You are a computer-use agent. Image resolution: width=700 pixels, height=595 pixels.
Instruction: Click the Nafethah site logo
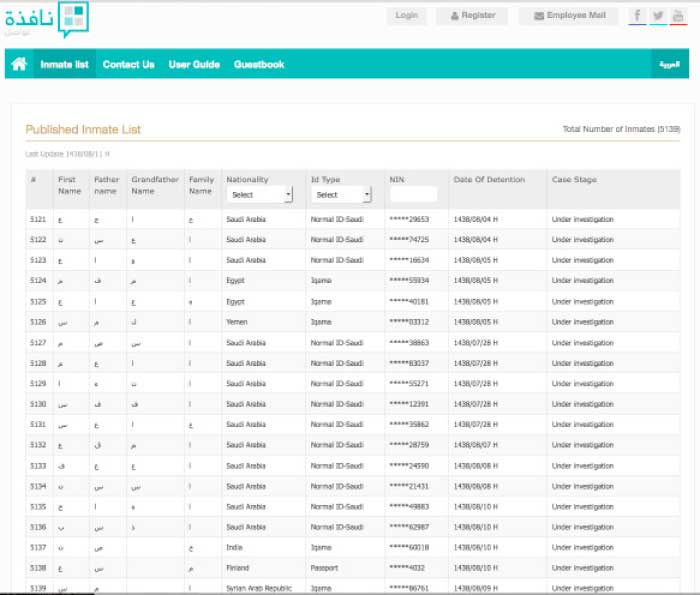click(47, 20)
